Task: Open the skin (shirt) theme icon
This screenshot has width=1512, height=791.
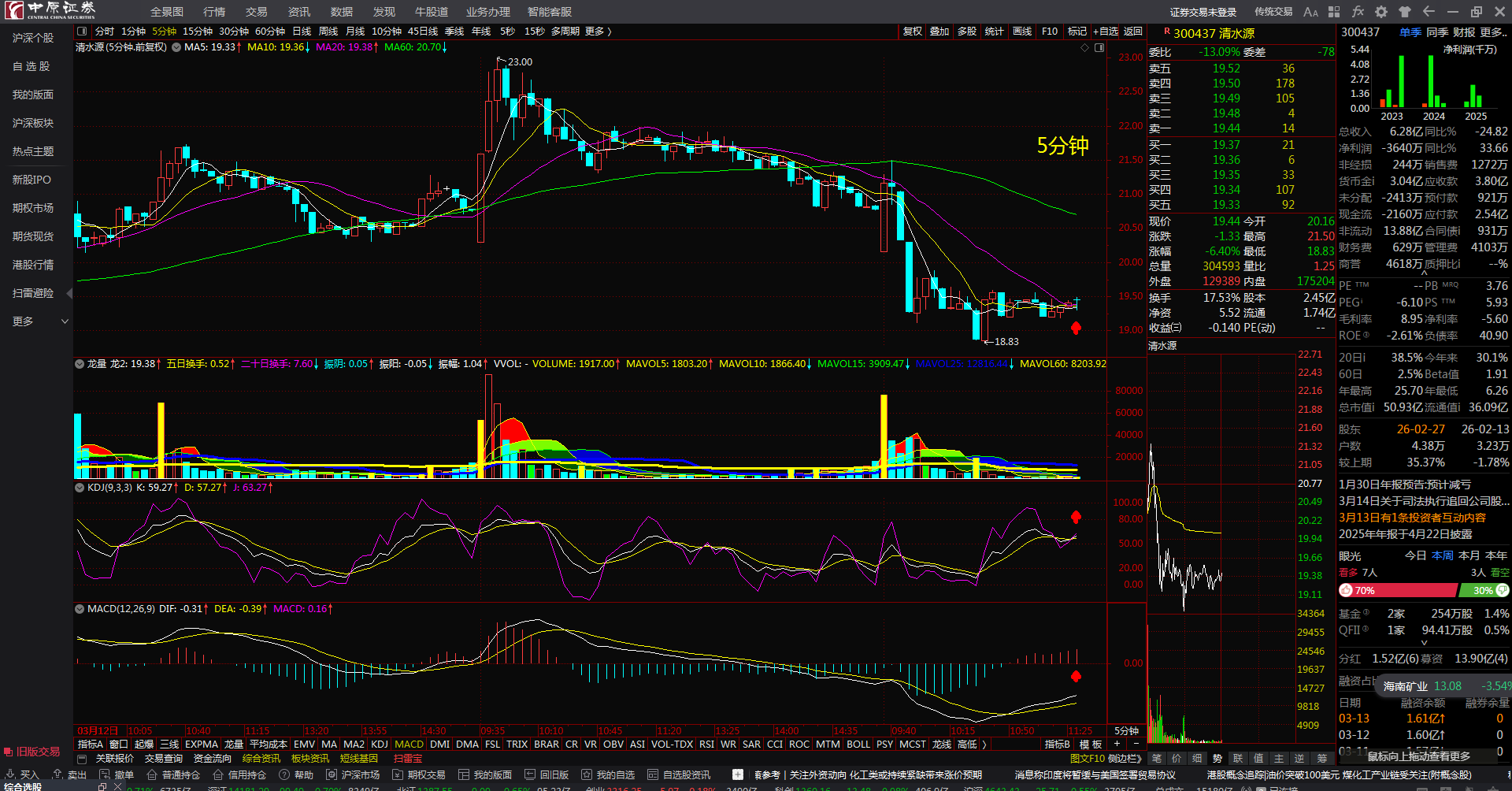Action: pyautogui.click(x=1405, y=12)
